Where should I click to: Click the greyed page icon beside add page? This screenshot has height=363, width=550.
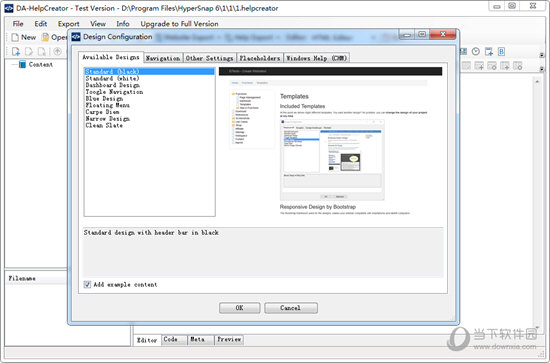[29, 52]
